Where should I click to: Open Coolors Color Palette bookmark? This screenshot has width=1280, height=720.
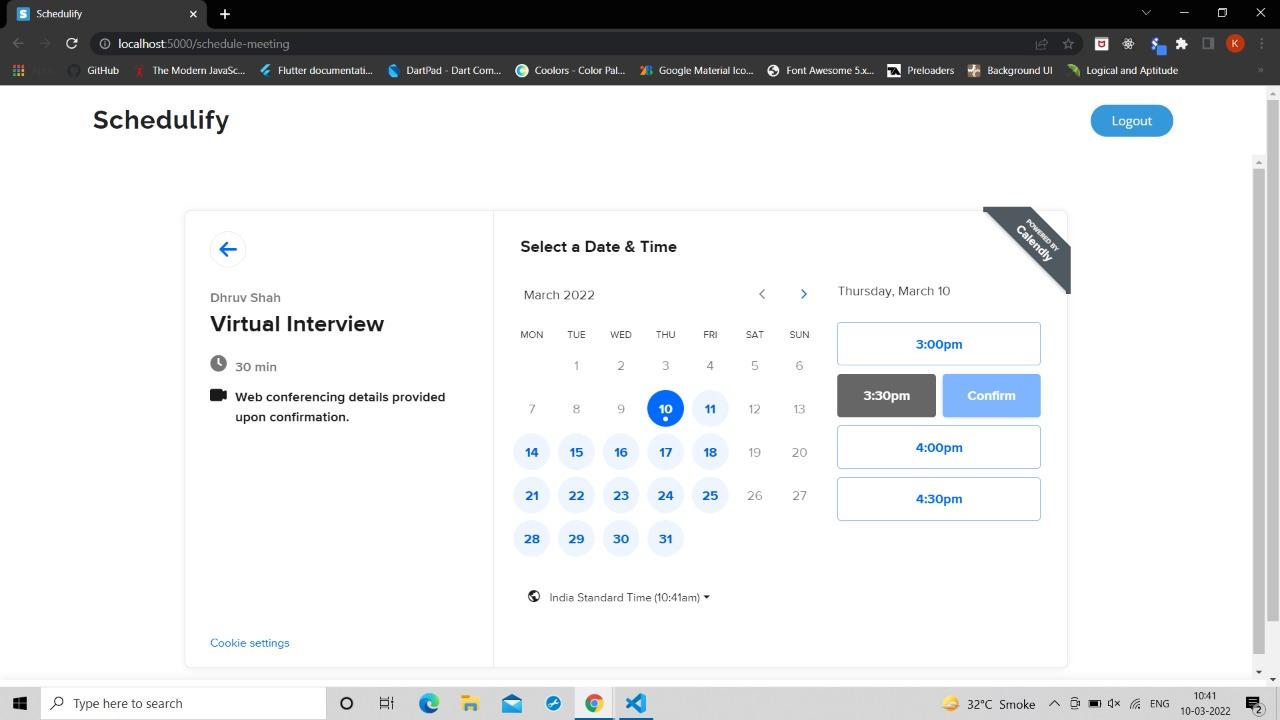coord(570,70)
